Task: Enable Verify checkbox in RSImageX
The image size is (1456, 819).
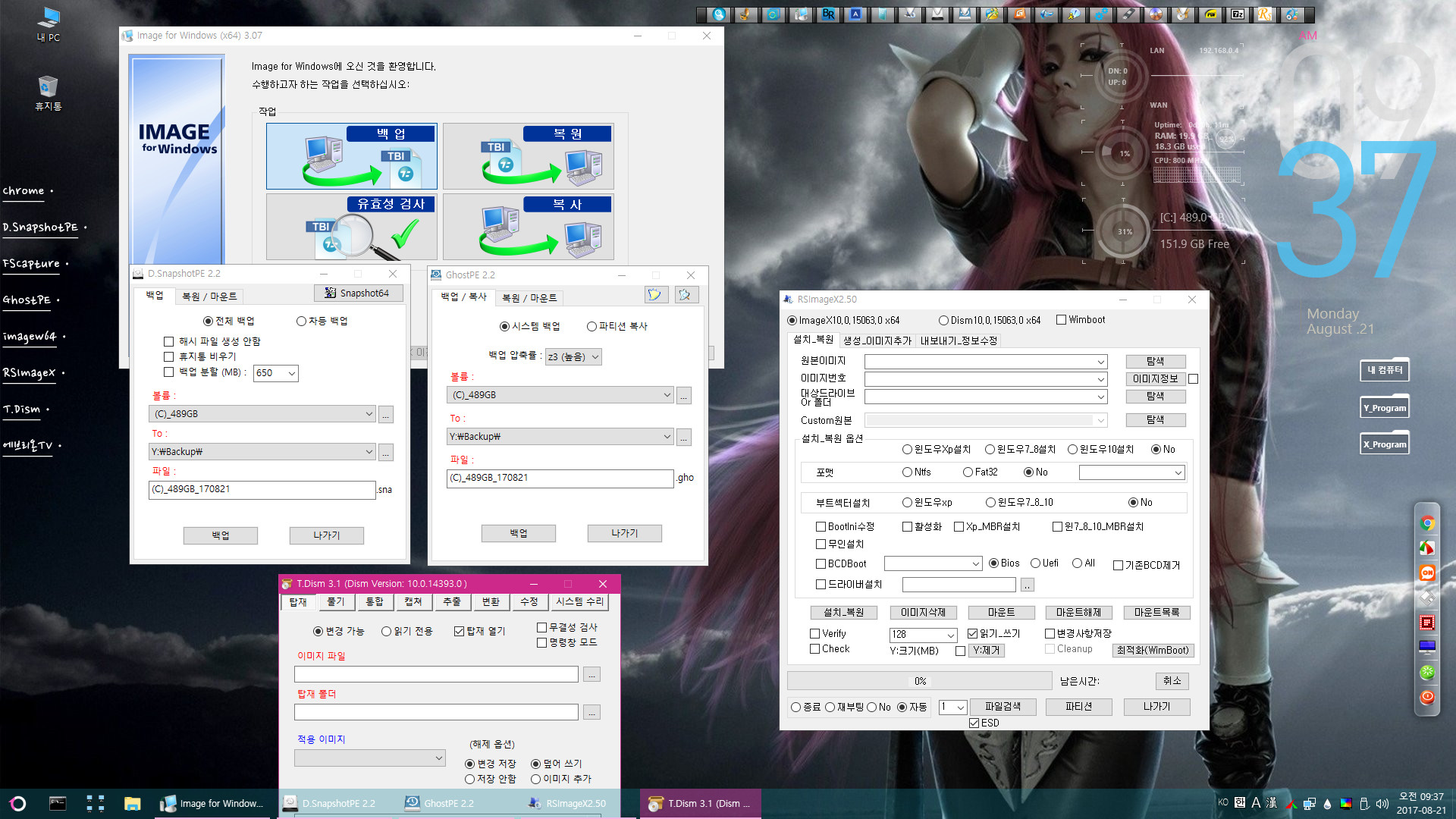Action: (815, 633)
